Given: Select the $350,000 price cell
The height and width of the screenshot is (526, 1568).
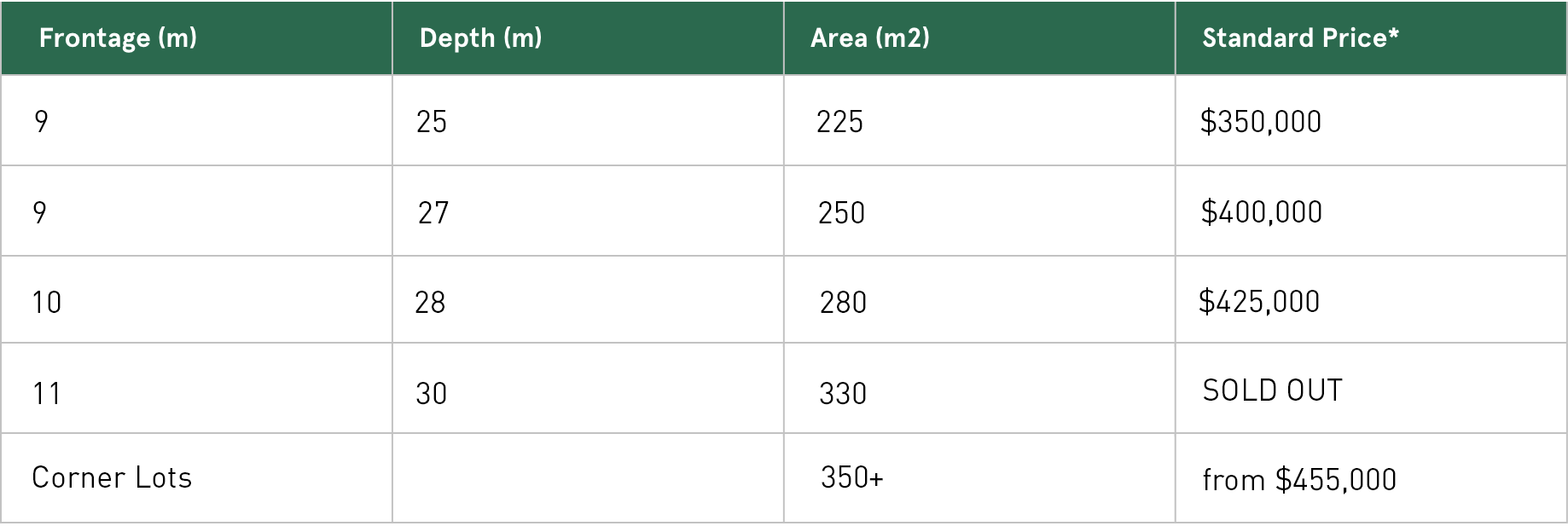Looking at the screenshot, I should pyautogui.click(x=1260, y=122).
